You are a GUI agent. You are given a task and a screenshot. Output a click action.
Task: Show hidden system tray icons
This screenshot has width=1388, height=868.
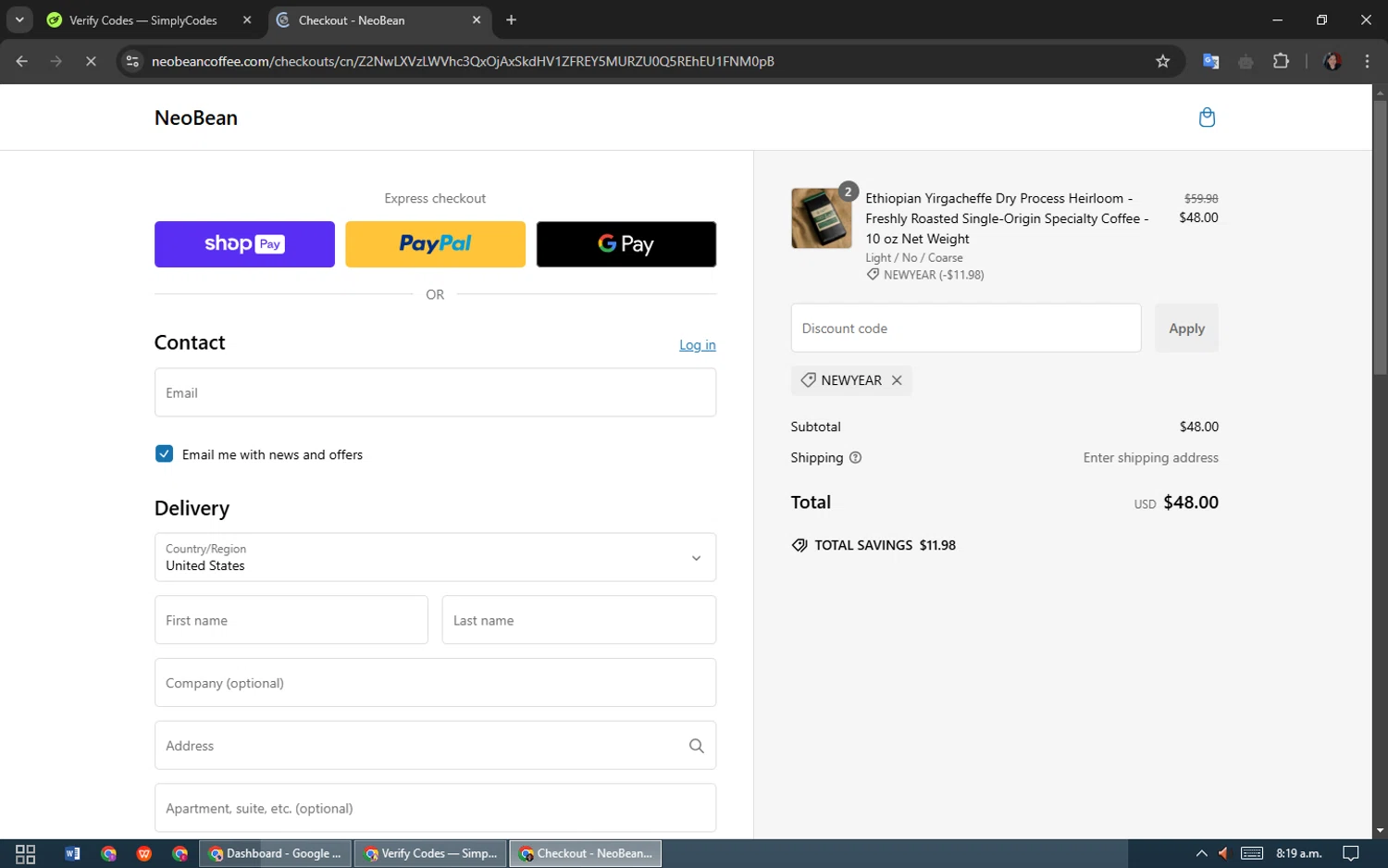(1201, 853)
